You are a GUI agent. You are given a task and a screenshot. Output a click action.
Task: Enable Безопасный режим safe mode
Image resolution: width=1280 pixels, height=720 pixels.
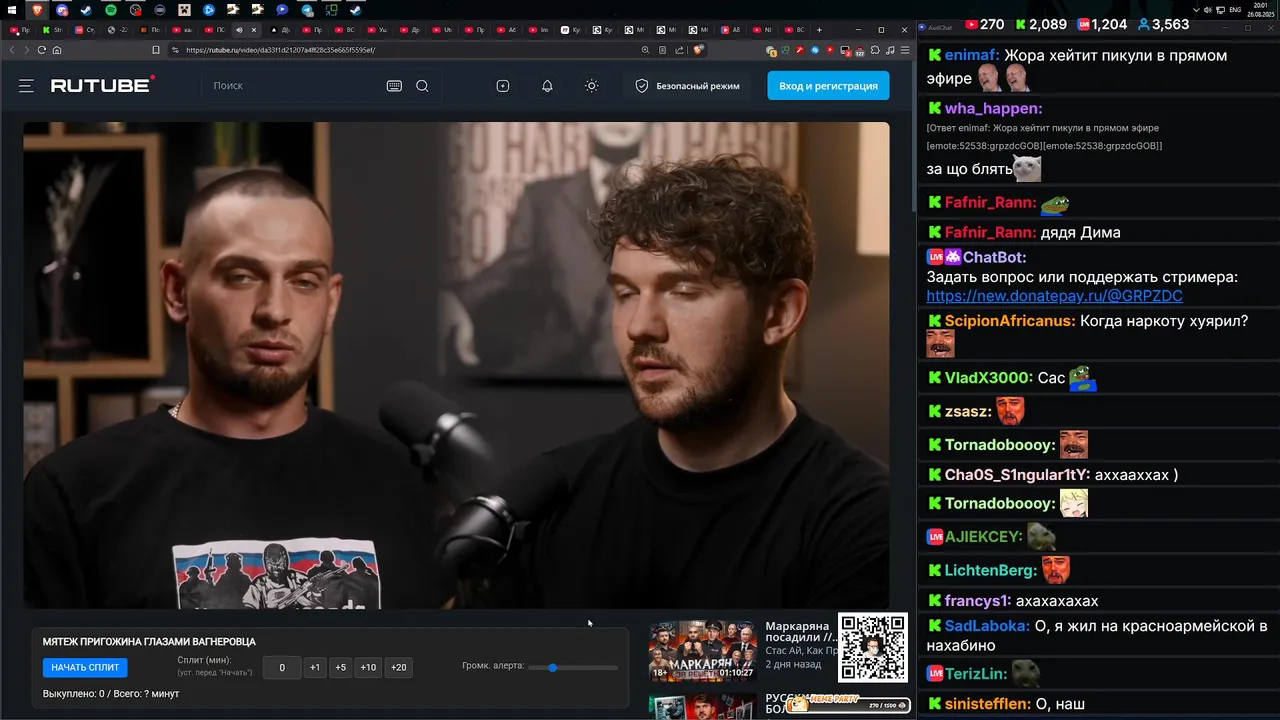click(x=687, y=86)
